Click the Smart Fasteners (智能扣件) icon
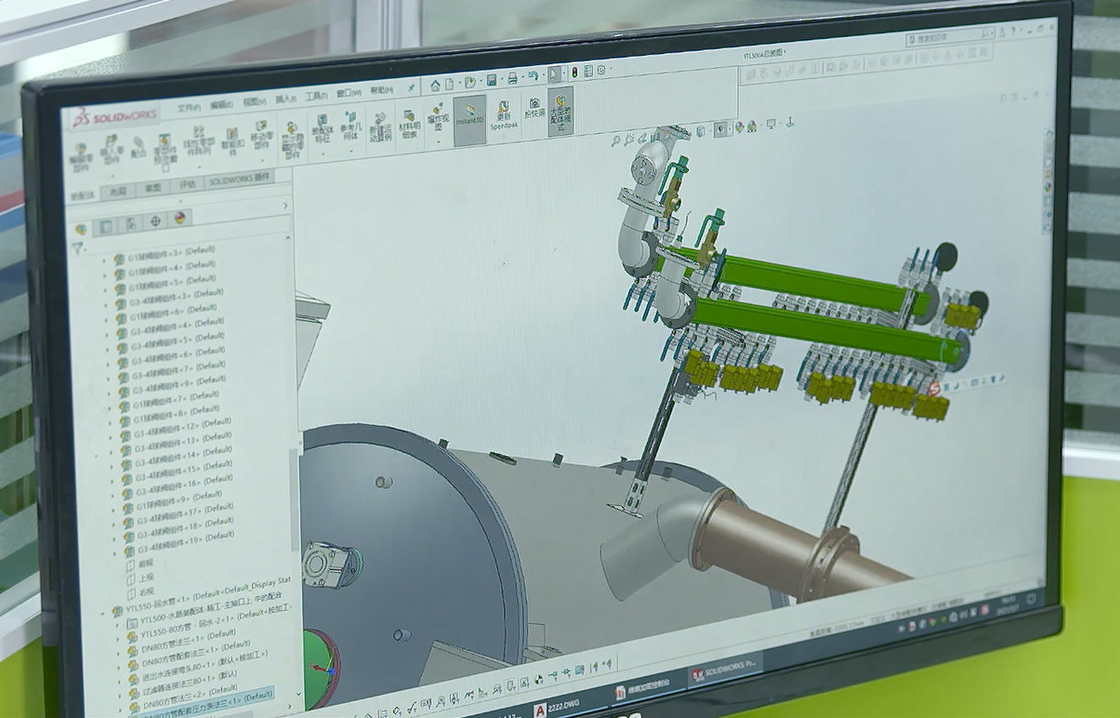The width and height of the screenshot is (1120, 718). (232, 141)
